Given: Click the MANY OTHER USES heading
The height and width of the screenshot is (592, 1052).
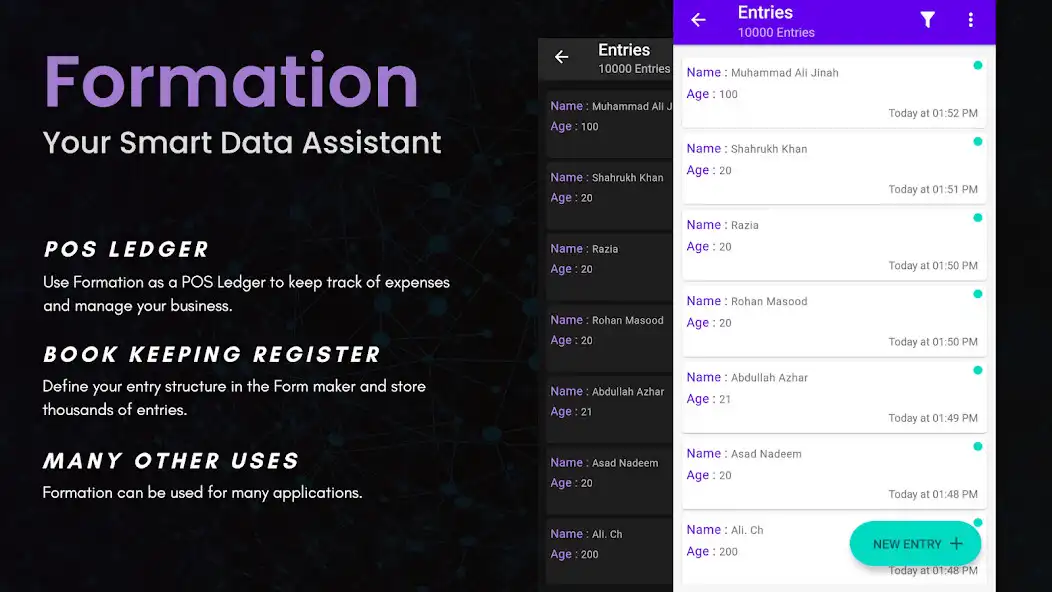Looking at the screenshot, I should (171, 460).
